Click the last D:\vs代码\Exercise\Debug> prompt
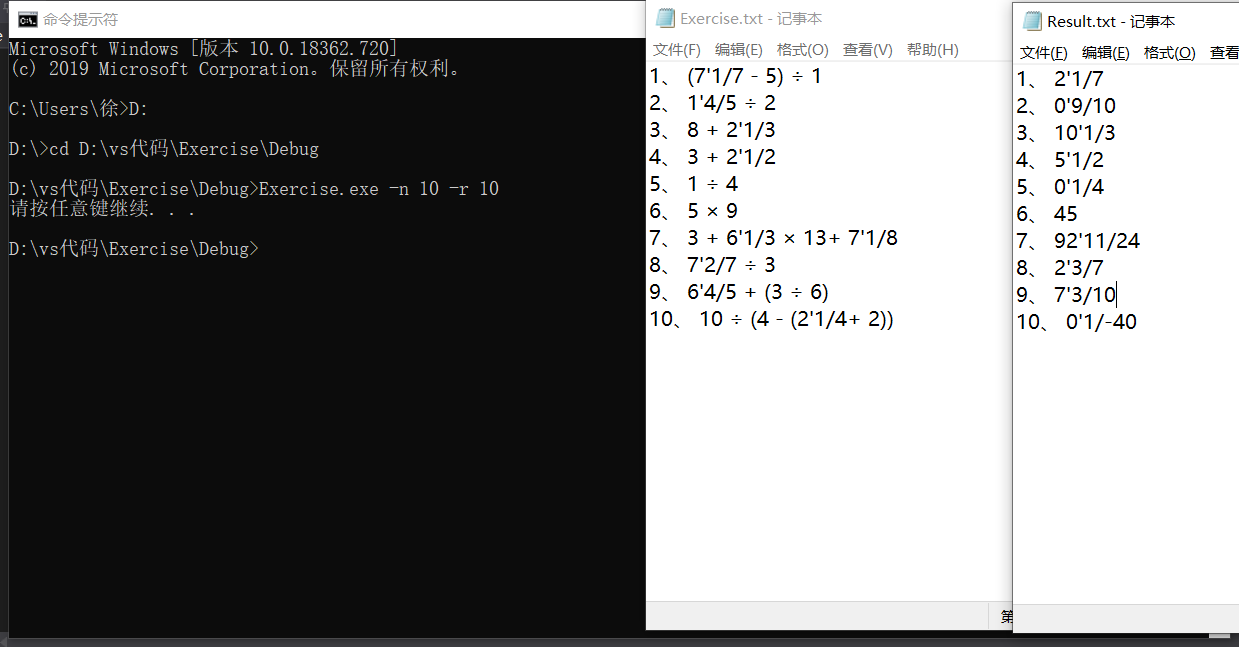The height and width of the screenshot is (647, 1239). pyautogui.click(x=133, y=249)
